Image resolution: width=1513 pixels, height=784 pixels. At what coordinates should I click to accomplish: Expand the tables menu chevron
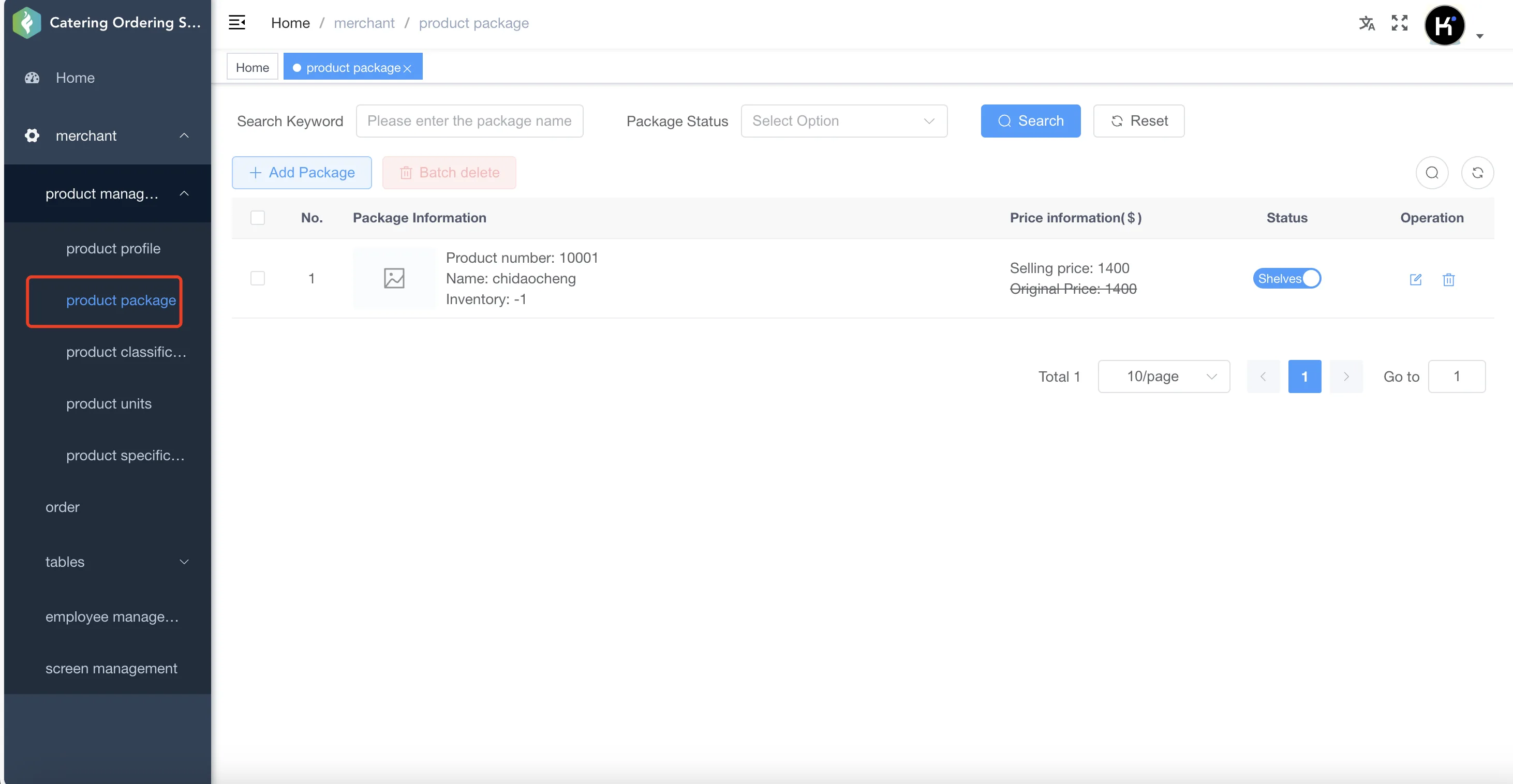click(184, 562)
